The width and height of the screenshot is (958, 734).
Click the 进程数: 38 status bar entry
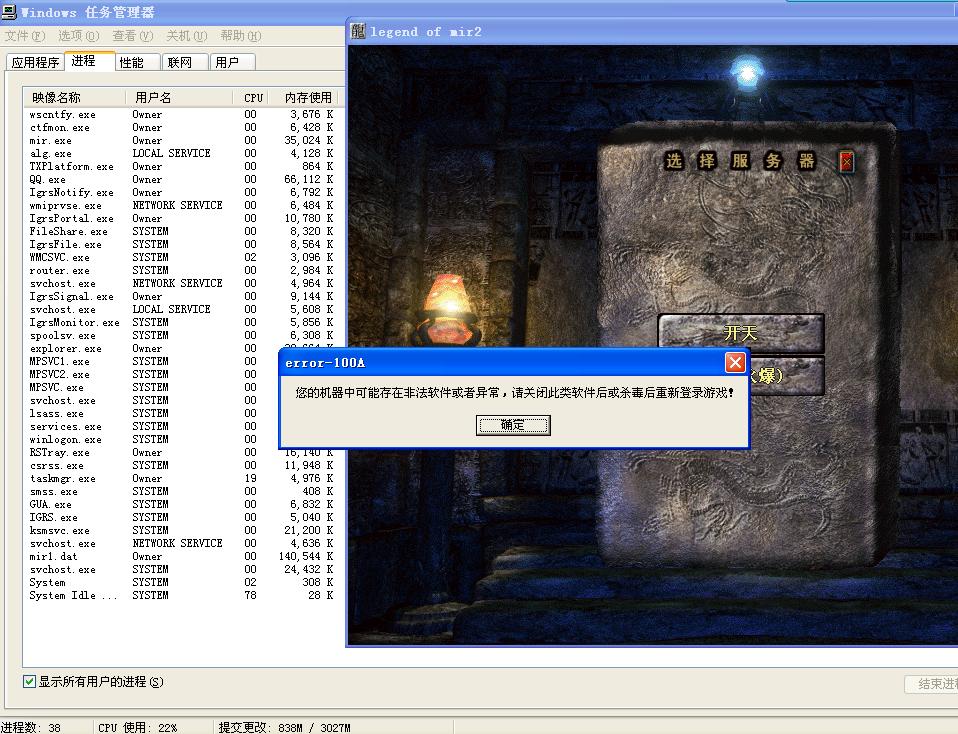click(31, 727)
